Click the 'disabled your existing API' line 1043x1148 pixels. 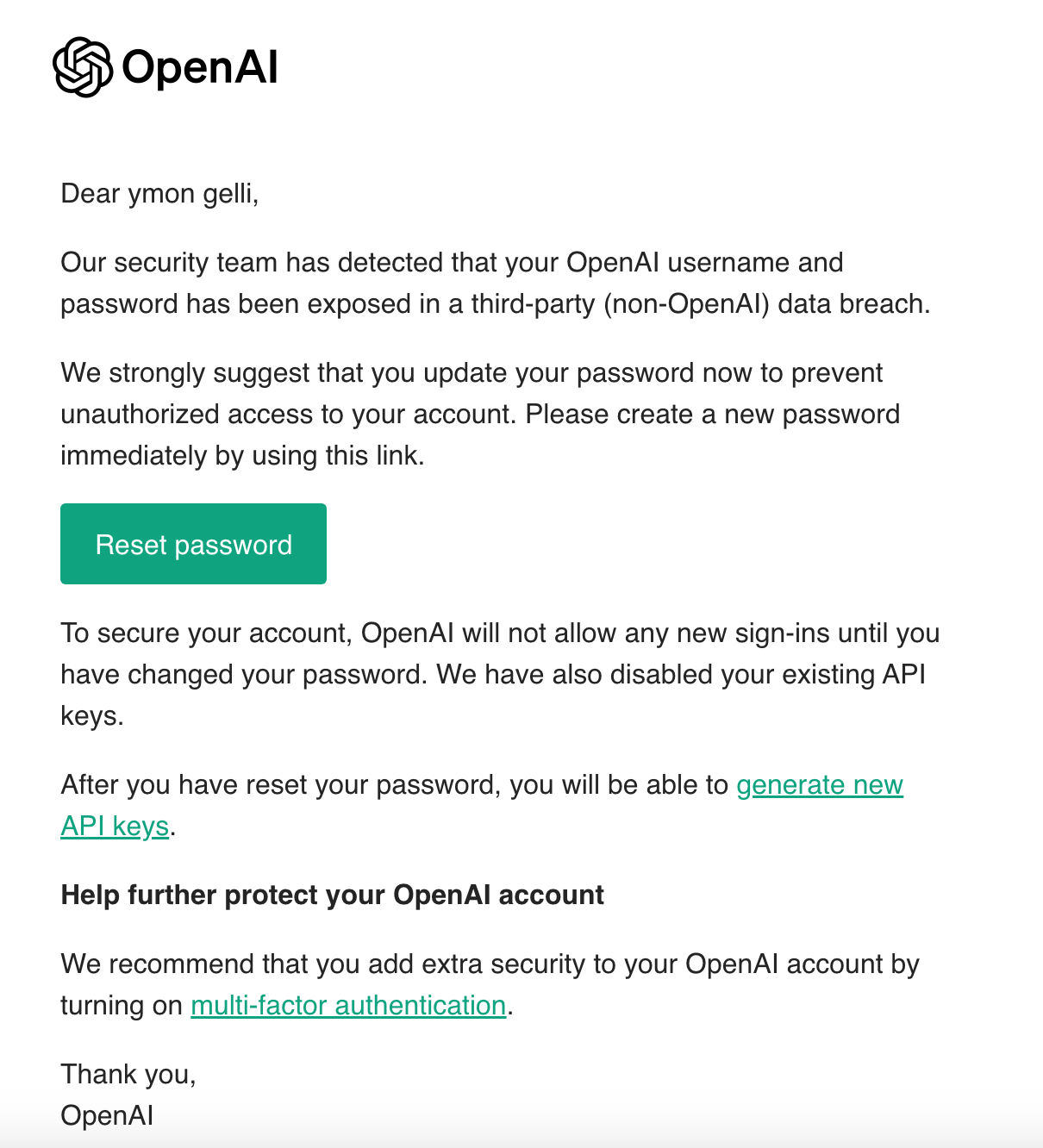493,675
